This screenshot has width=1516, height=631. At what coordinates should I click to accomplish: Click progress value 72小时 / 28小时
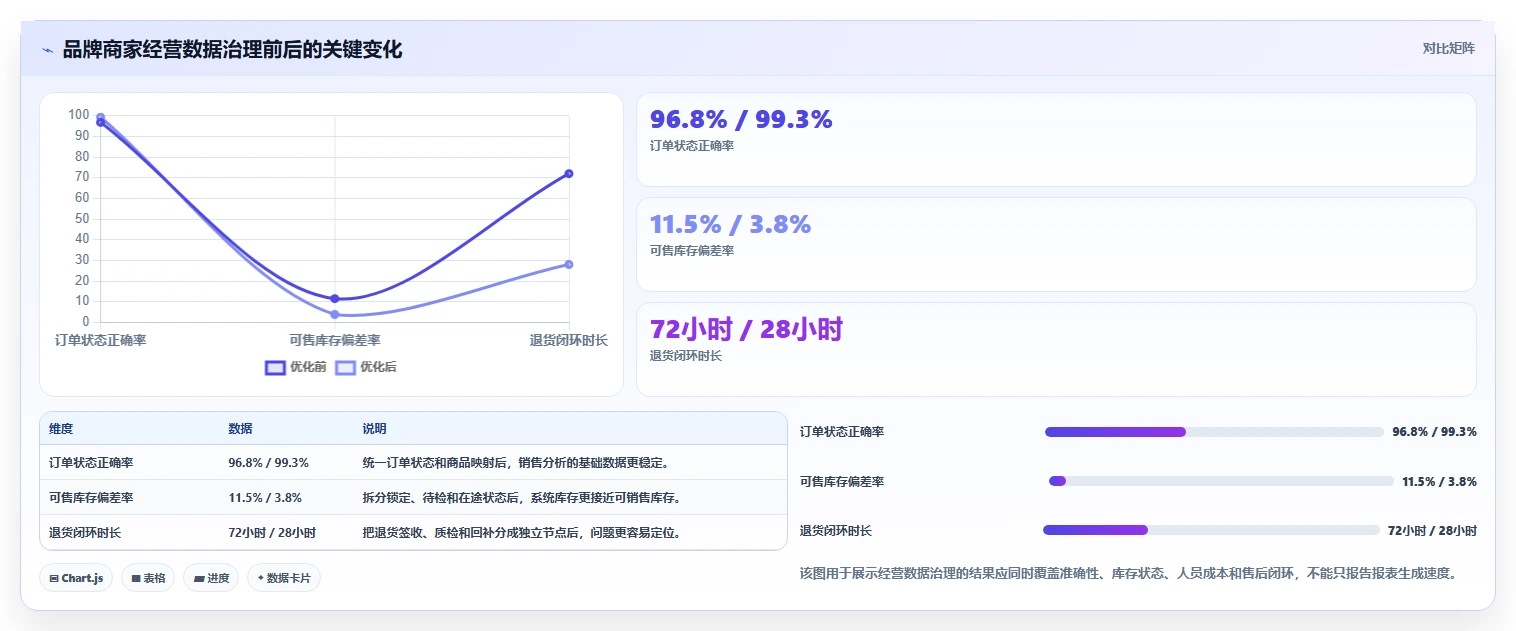point(1432,530)
